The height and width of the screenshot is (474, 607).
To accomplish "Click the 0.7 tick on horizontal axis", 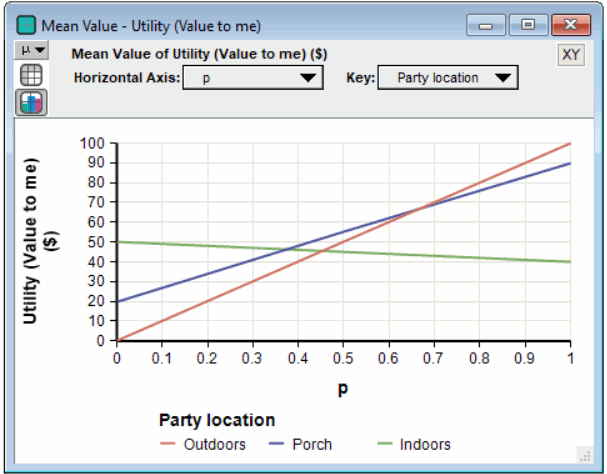I will (434, 358).
